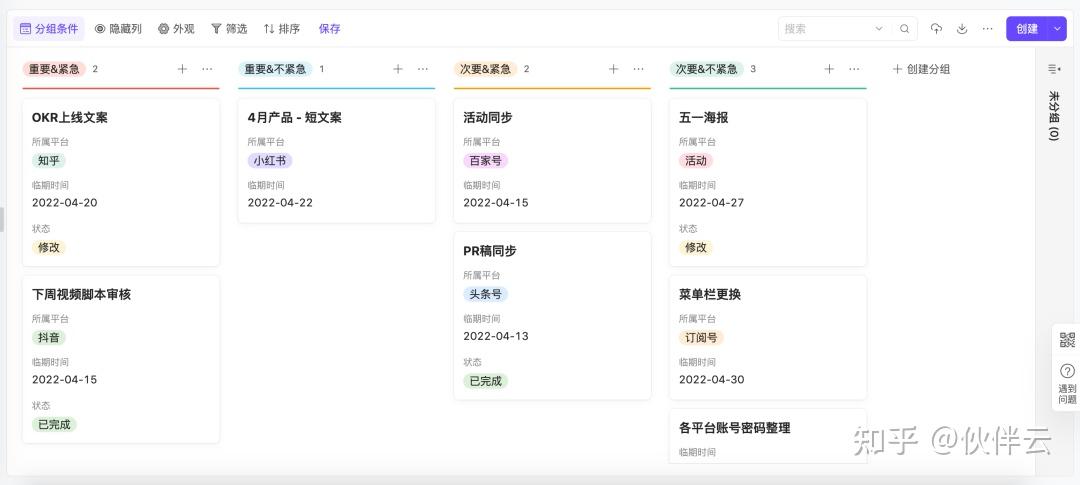Viewport: 1080px width, 485px height.
Task: Click the date 2022-04-22
Action: click(x=280, y=203)
